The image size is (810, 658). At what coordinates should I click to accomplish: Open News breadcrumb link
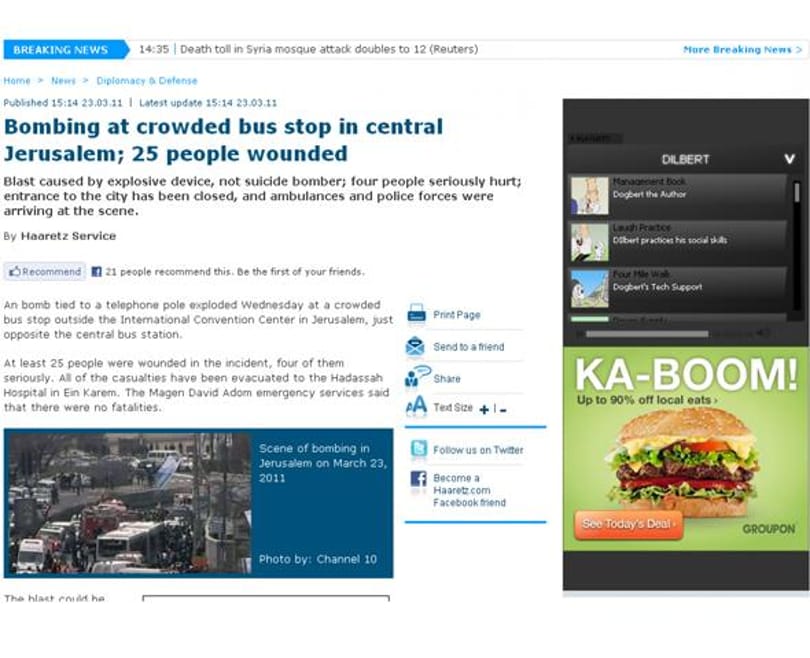pyautogui.click(x=64, y=81)
